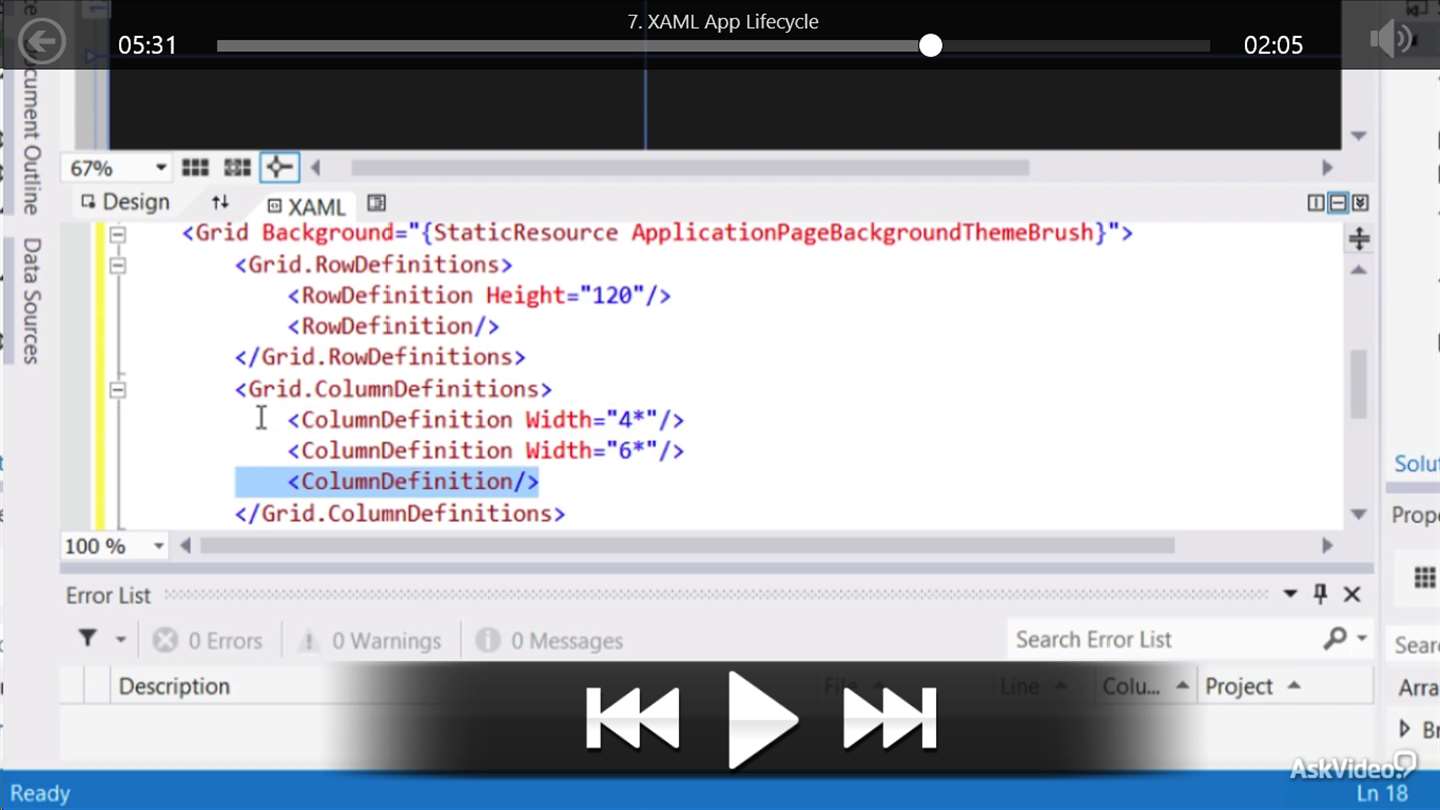Click the closing Grid.RowDefinitions tag
1440x810 pixels.
pyautogui.click(x=380, y=357)
